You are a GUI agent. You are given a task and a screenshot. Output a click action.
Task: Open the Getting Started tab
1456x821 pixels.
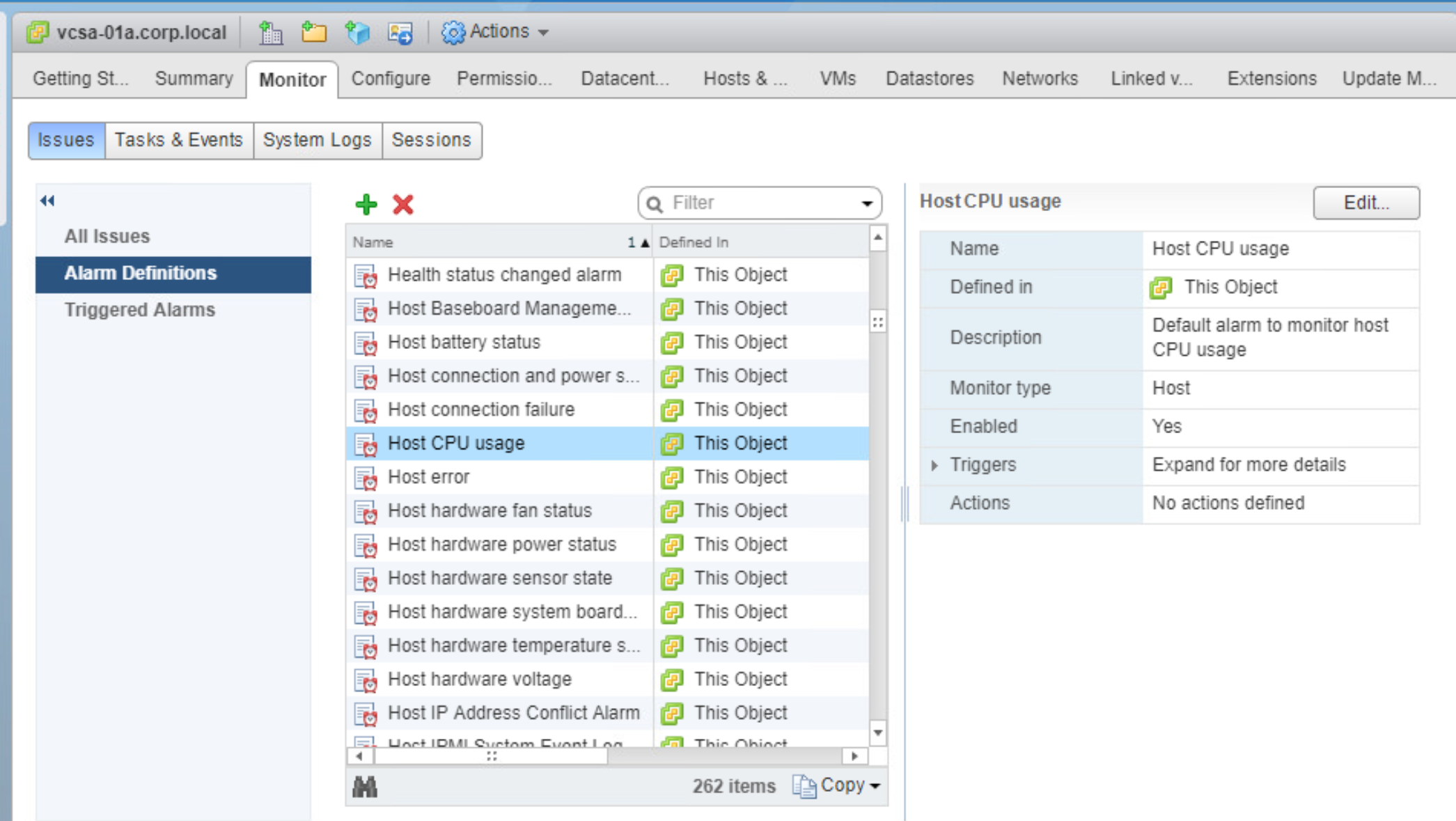80,79
